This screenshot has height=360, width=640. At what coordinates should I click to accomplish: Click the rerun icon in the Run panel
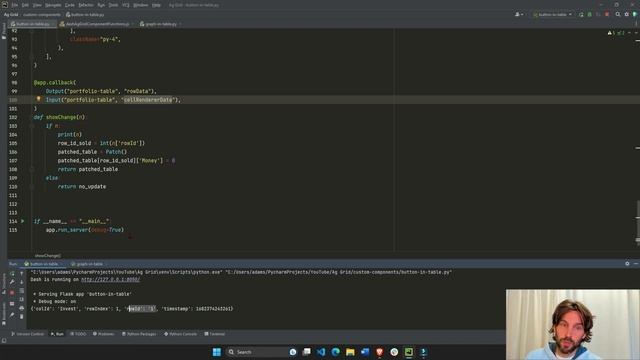point(12,273)
